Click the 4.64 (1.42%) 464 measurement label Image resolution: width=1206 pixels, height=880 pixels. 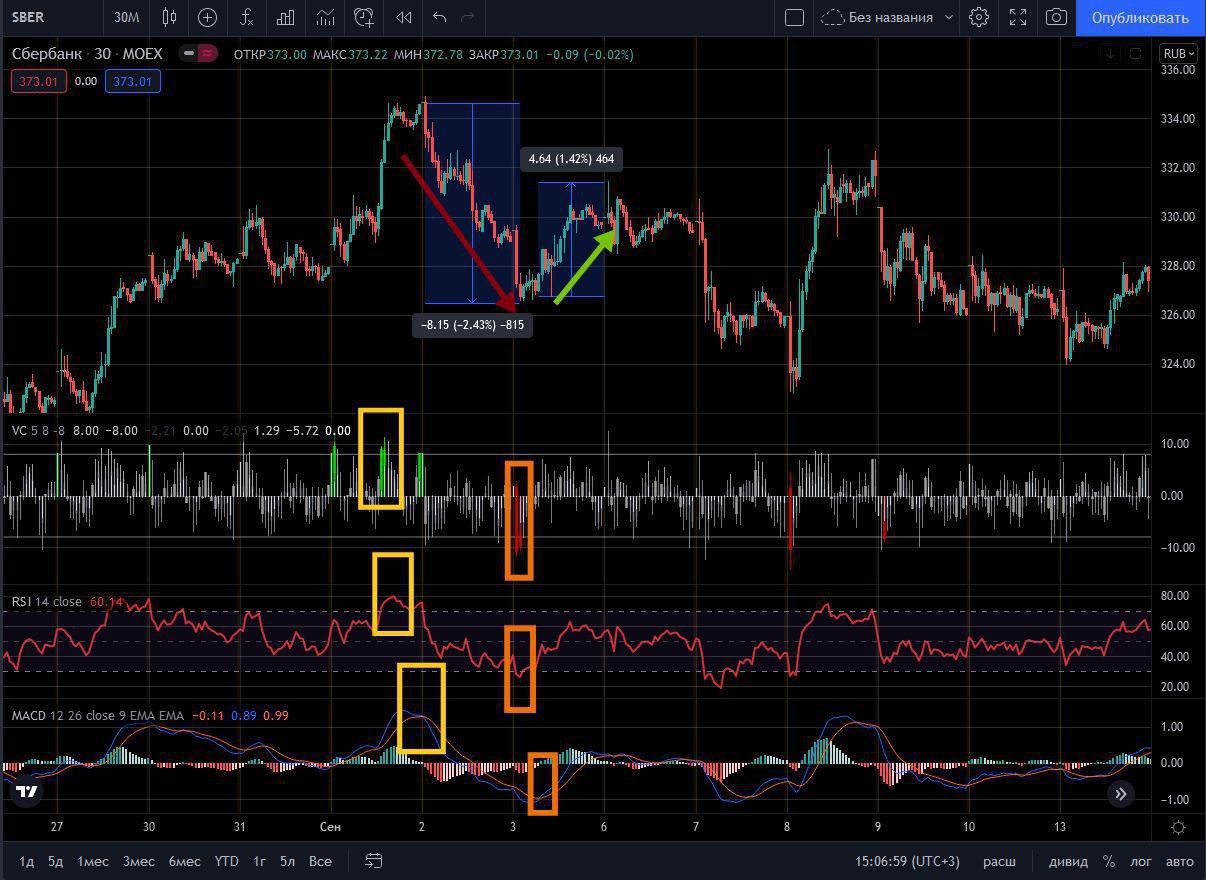(x=571, y=158)
